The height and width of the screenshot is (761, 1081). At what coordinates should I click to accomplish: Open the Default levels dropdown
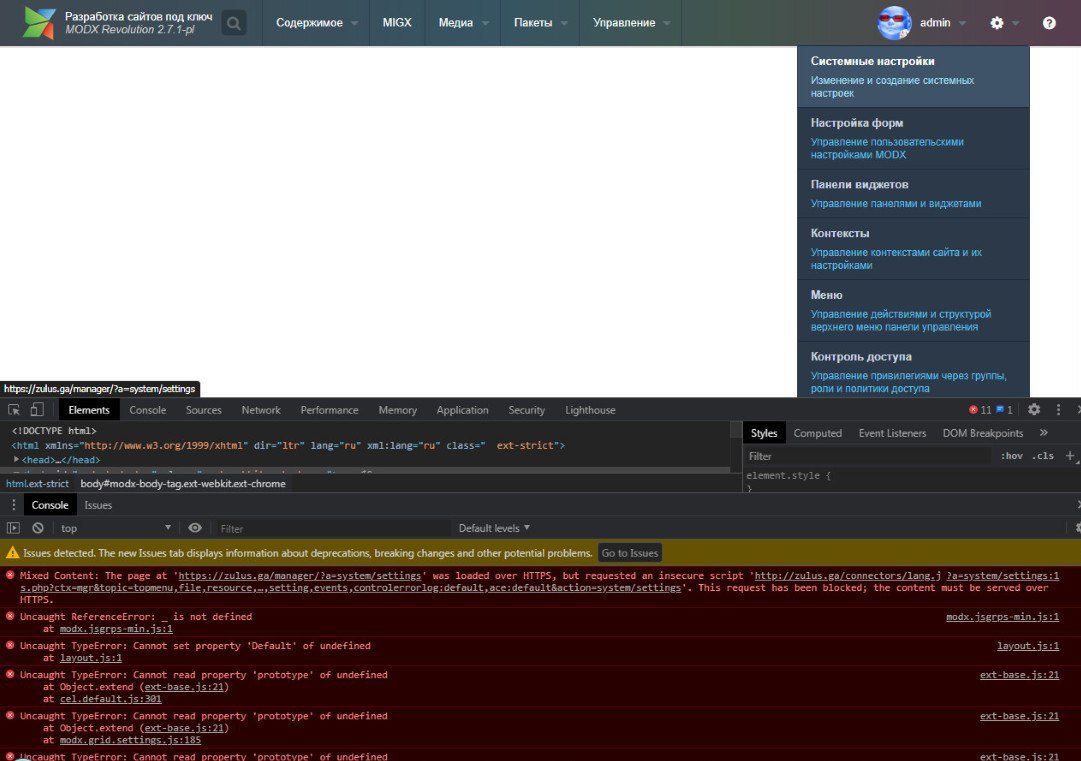[494, 528]
